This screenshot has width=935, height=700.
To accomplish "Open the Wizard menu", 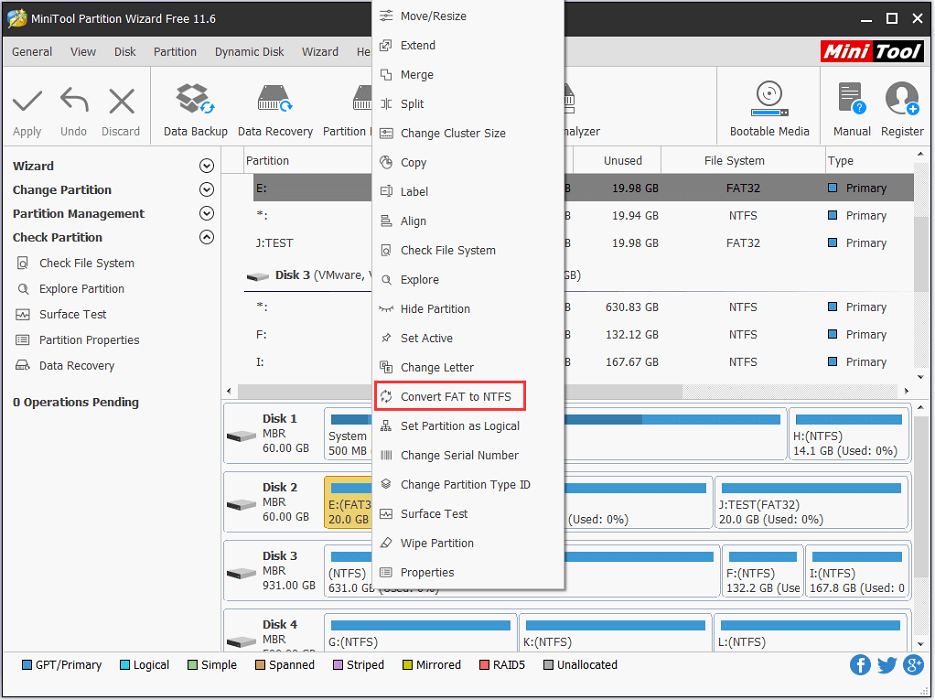I will (320, 52).
